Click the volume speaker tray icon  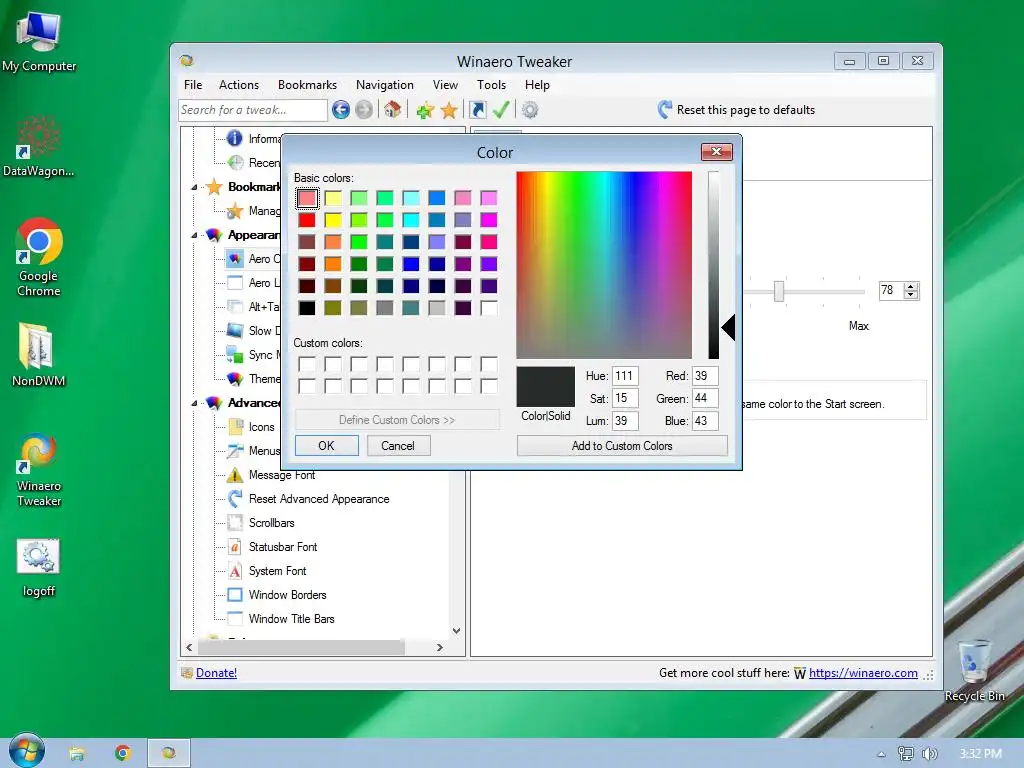[x=929, y=754]
